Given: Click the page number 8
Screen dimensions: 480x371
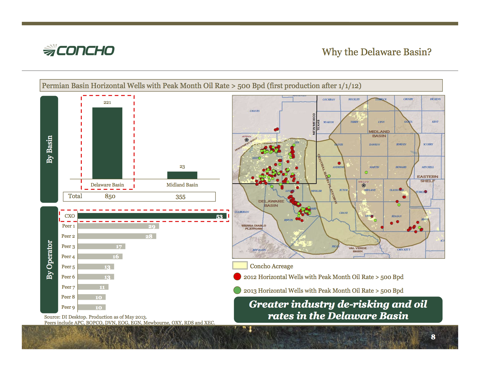Looking at the screenshot, I should 433,337.
